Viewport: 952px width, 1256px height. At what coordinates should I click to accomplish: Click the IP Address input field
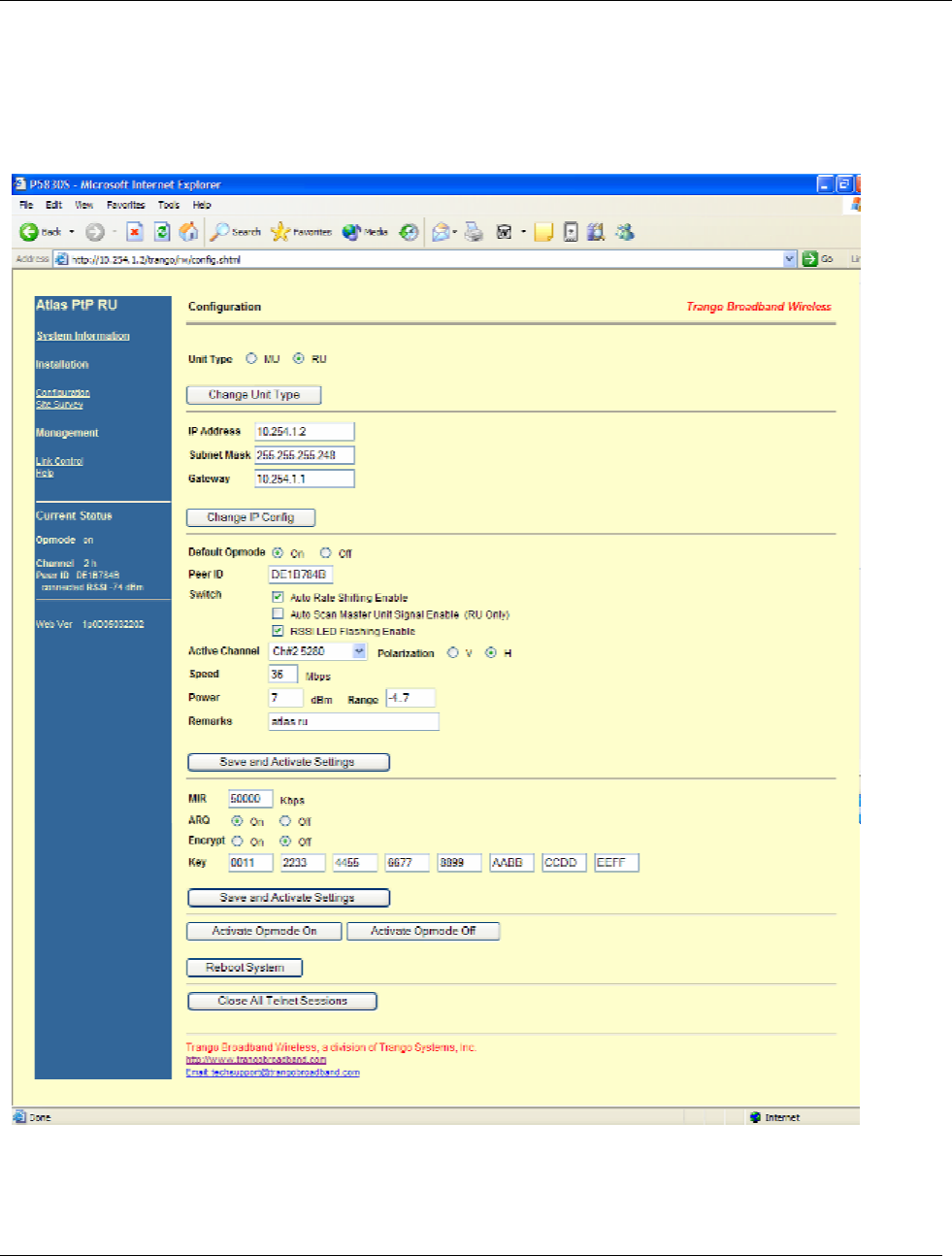pyautogui.click(x=305, y=431)
